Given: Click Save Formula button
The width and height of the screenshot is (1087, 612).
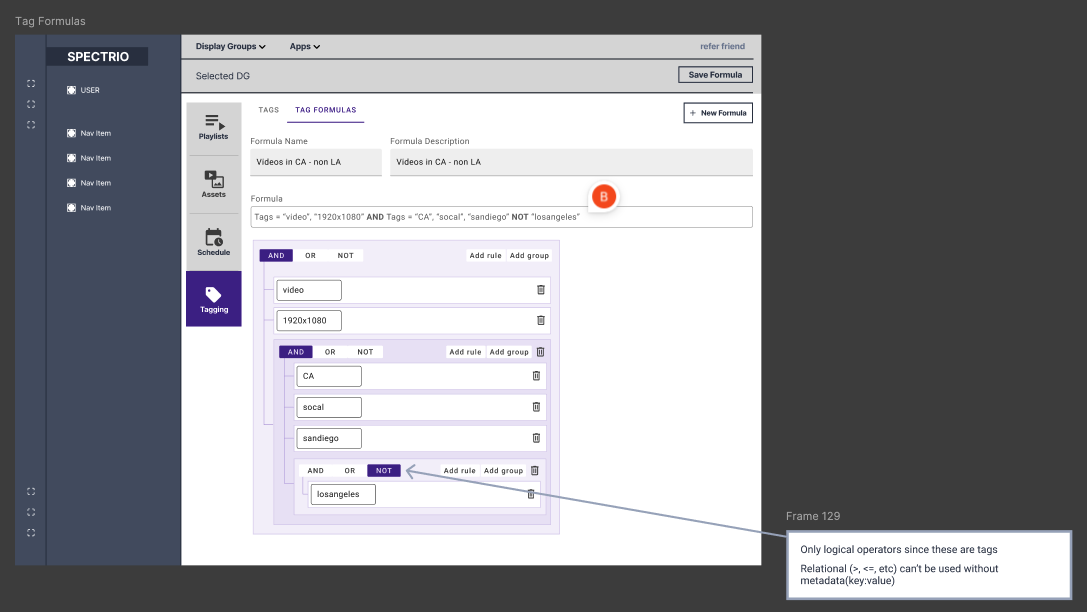Looking at the screenshot, I should click(x=715, y=75).
